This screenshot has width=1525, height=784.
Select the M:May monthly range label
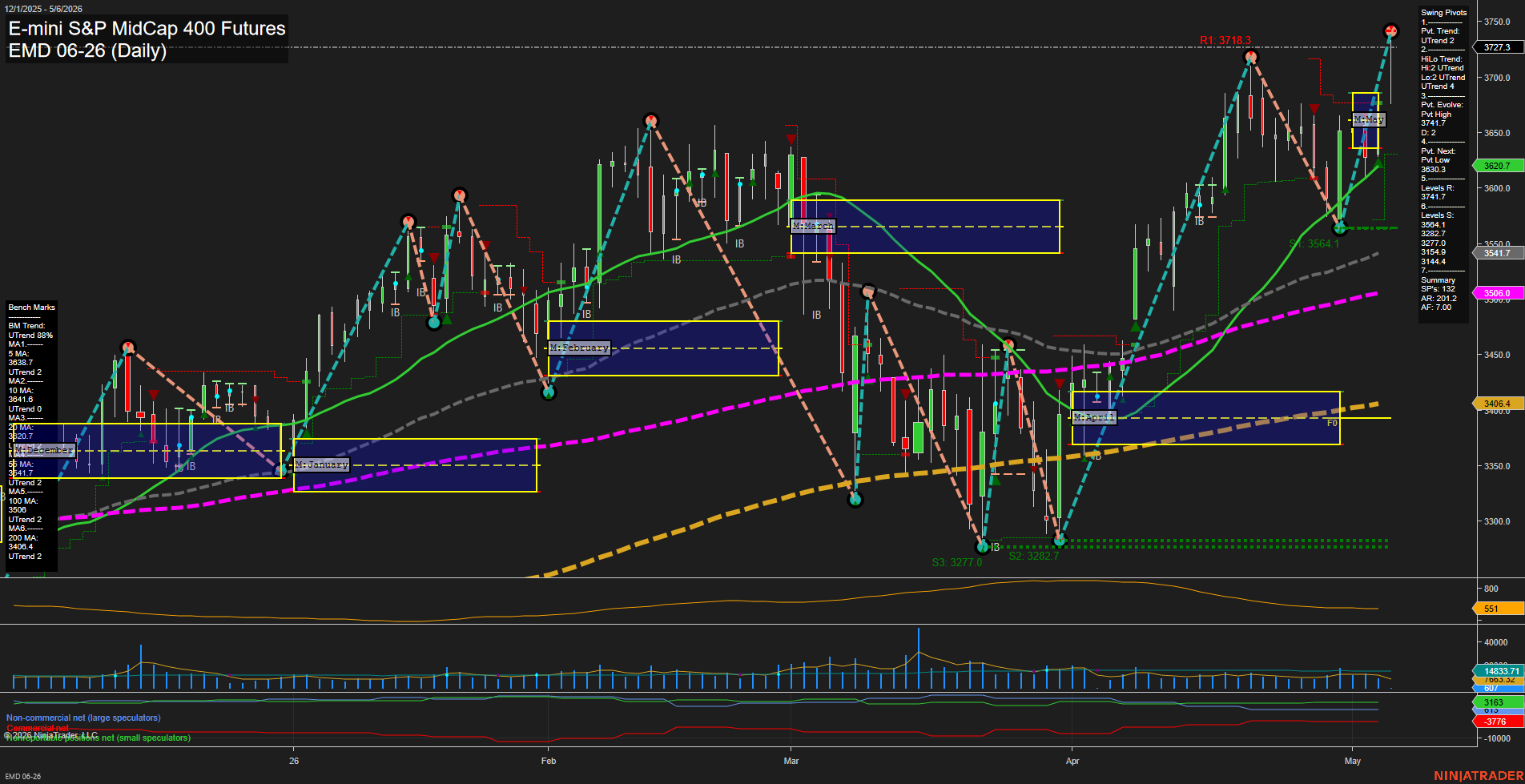pyautogui.click(x=1368, y=119)
